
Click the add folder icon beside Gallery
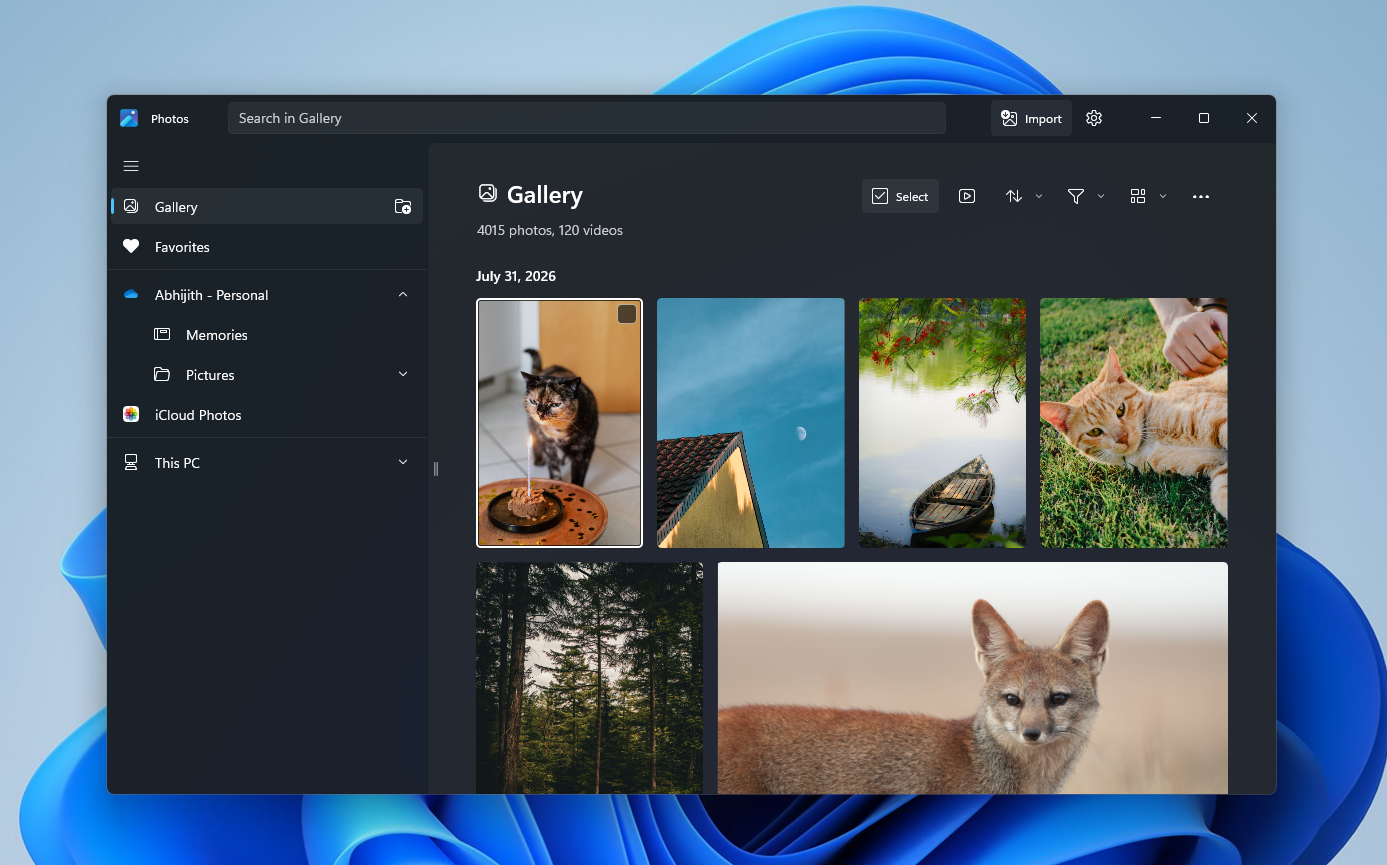point(403,206)
